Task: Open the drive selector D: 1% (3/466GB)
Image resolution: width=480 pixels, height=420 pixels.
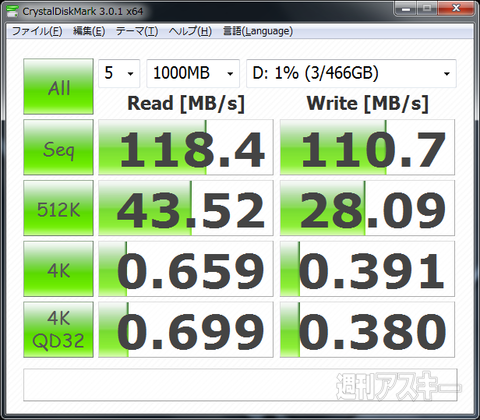Action: (351, 73)
